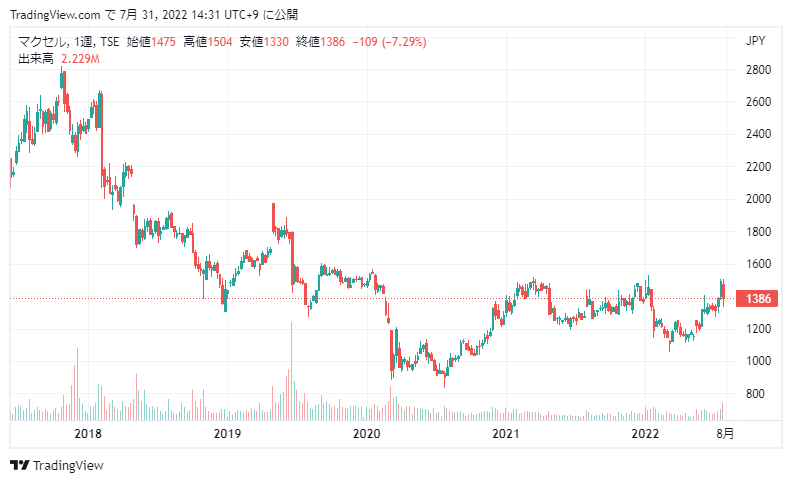Screen dimensions: 792x483
Task: Click the 2021 label on time axis
Action: click(506, 433)
